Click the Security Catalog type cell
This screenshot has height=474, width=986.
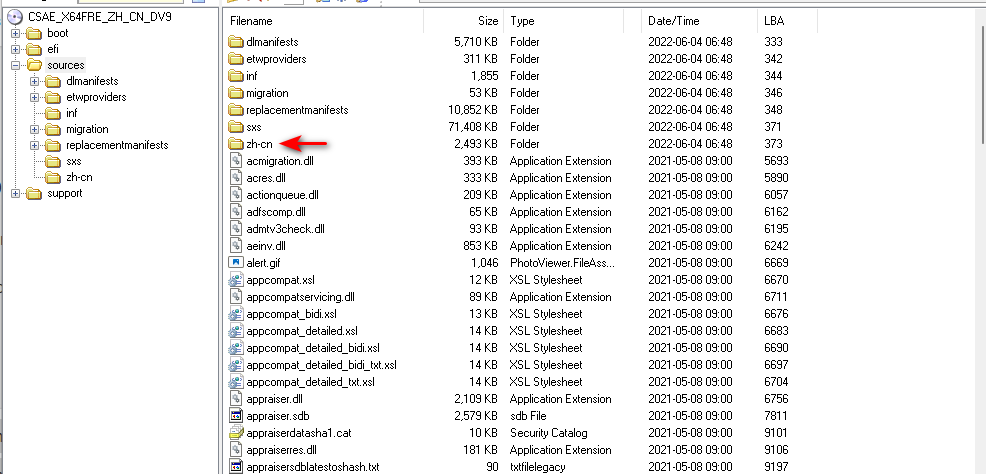tap(548, 433)
